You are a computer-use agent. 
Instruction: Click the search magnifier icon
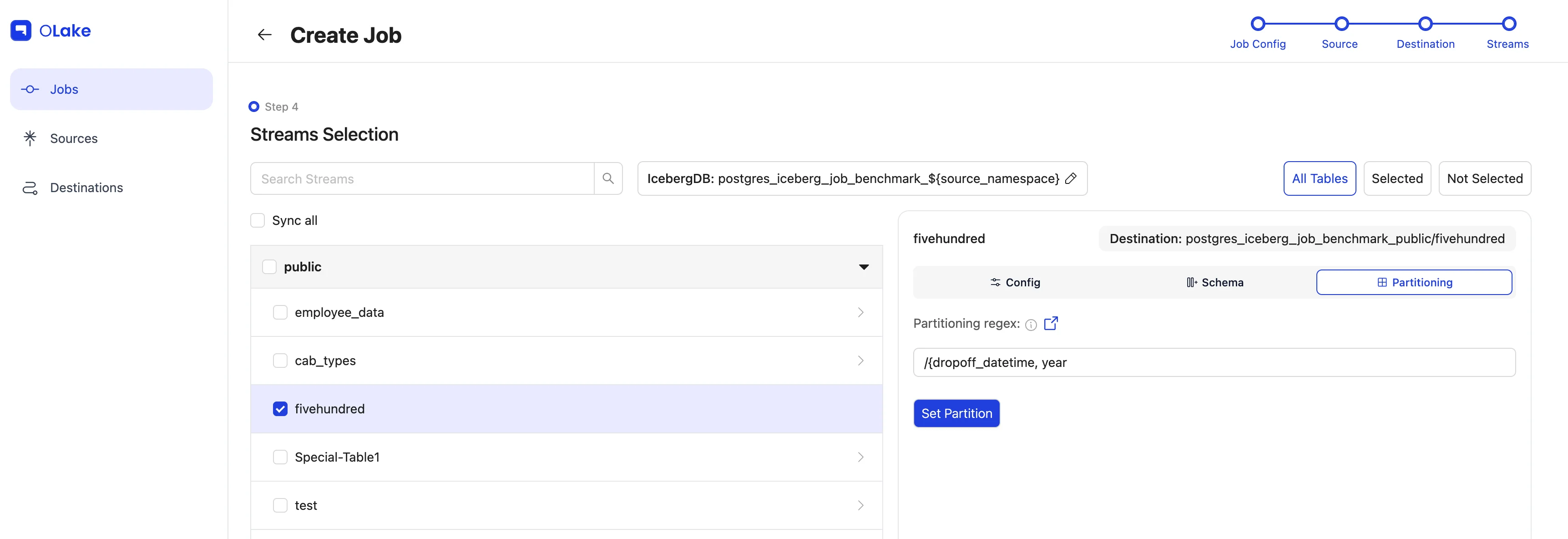(607, 178)
